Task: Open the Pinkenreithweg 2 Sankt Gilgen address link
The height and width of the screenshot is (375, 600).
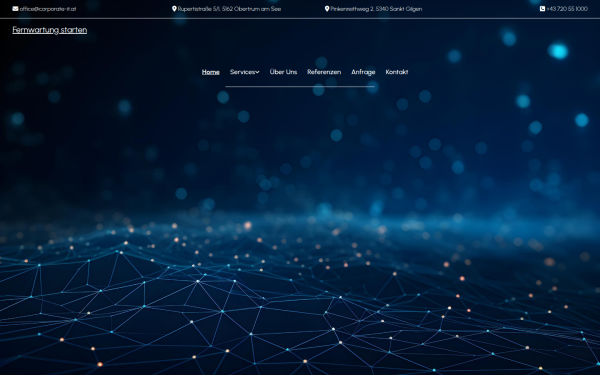Action: 376,8
